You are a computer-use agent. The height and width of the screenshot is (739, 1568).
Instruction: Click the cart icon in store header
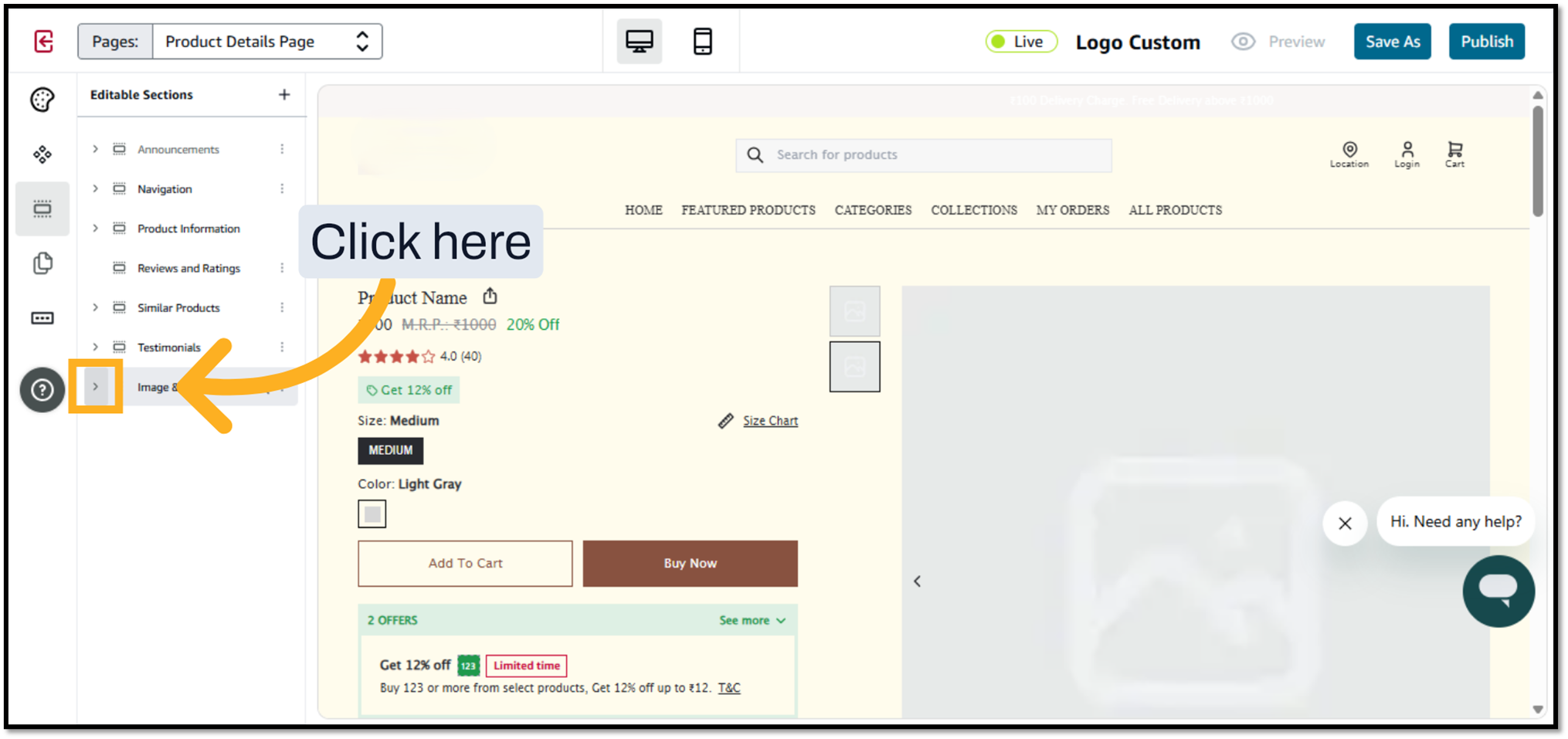pos(1454,153)
